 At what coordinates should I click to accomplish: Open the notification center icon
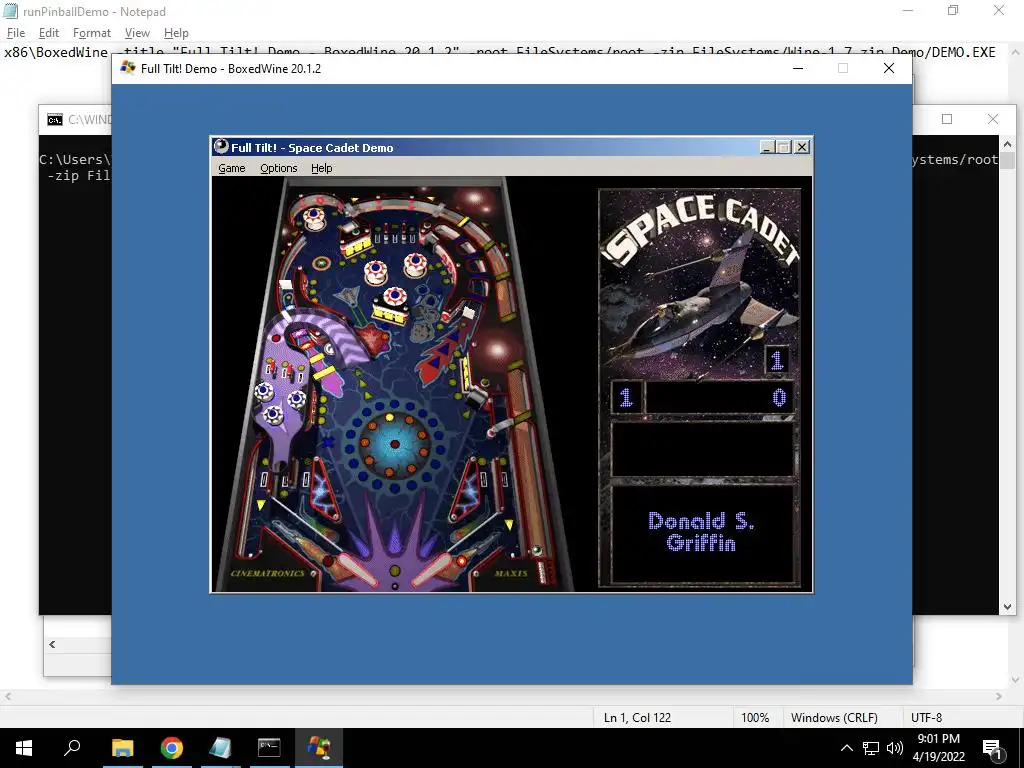993,748
